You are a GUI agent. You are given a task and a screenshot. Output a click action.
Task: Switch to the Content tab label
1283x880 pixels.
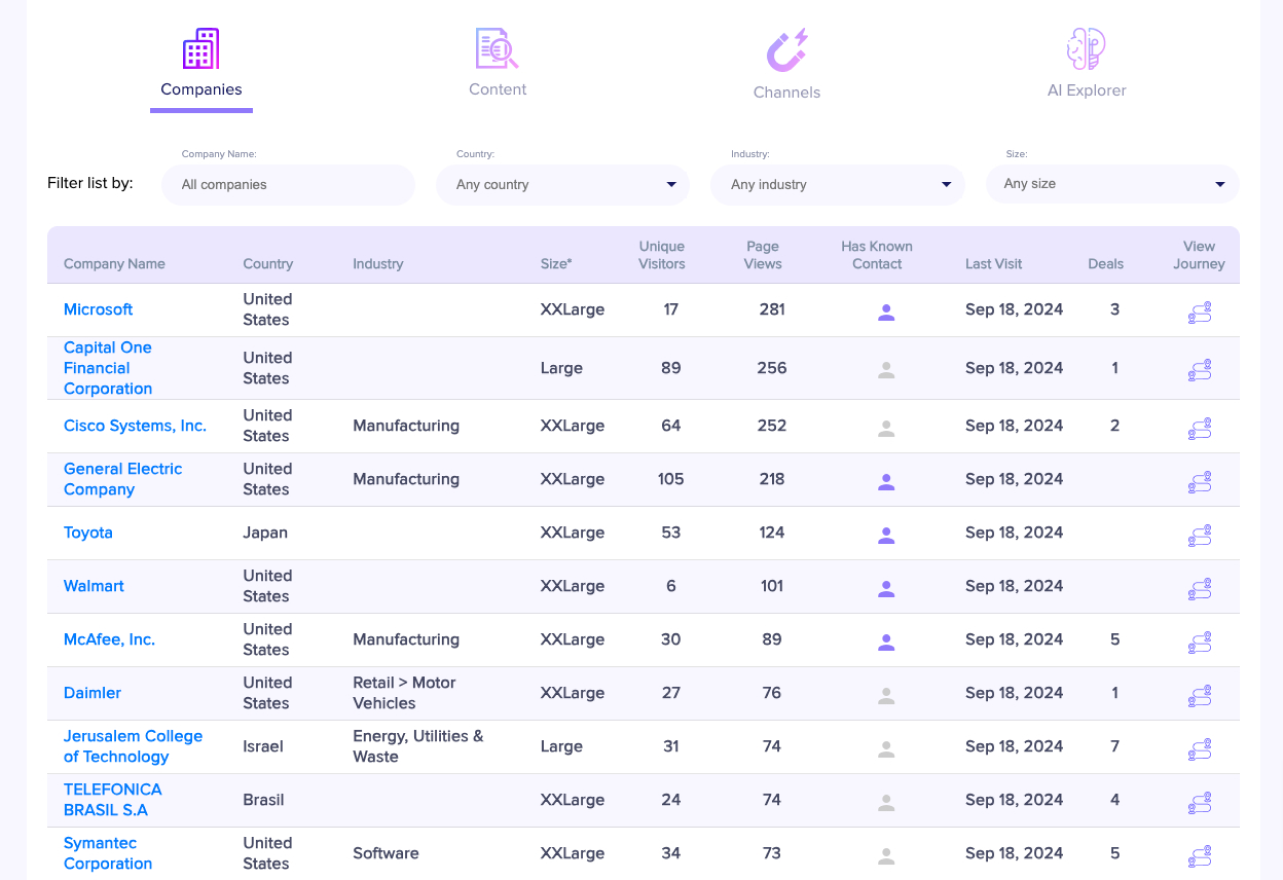click(497, 89)
